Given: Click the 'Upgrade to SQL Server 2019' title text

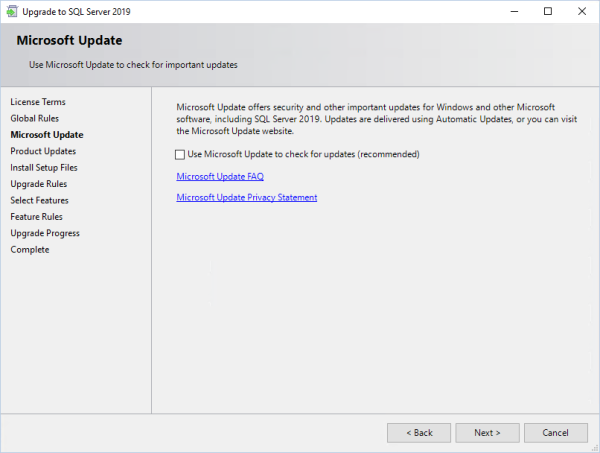Looking at the screenshot, I should coord(76,12).
